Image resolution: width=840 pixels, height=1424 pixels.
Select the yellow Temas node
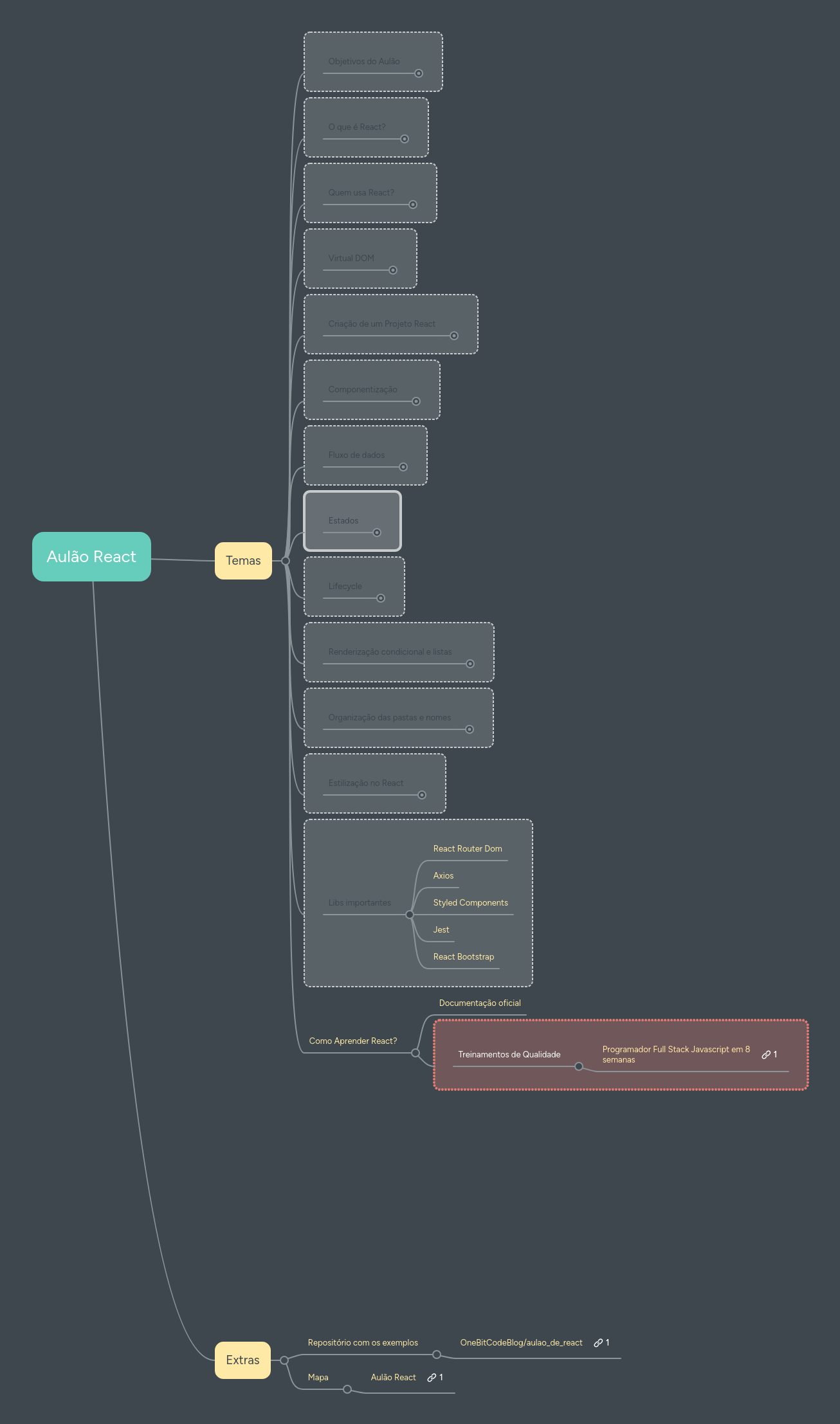tap(243, 561)
